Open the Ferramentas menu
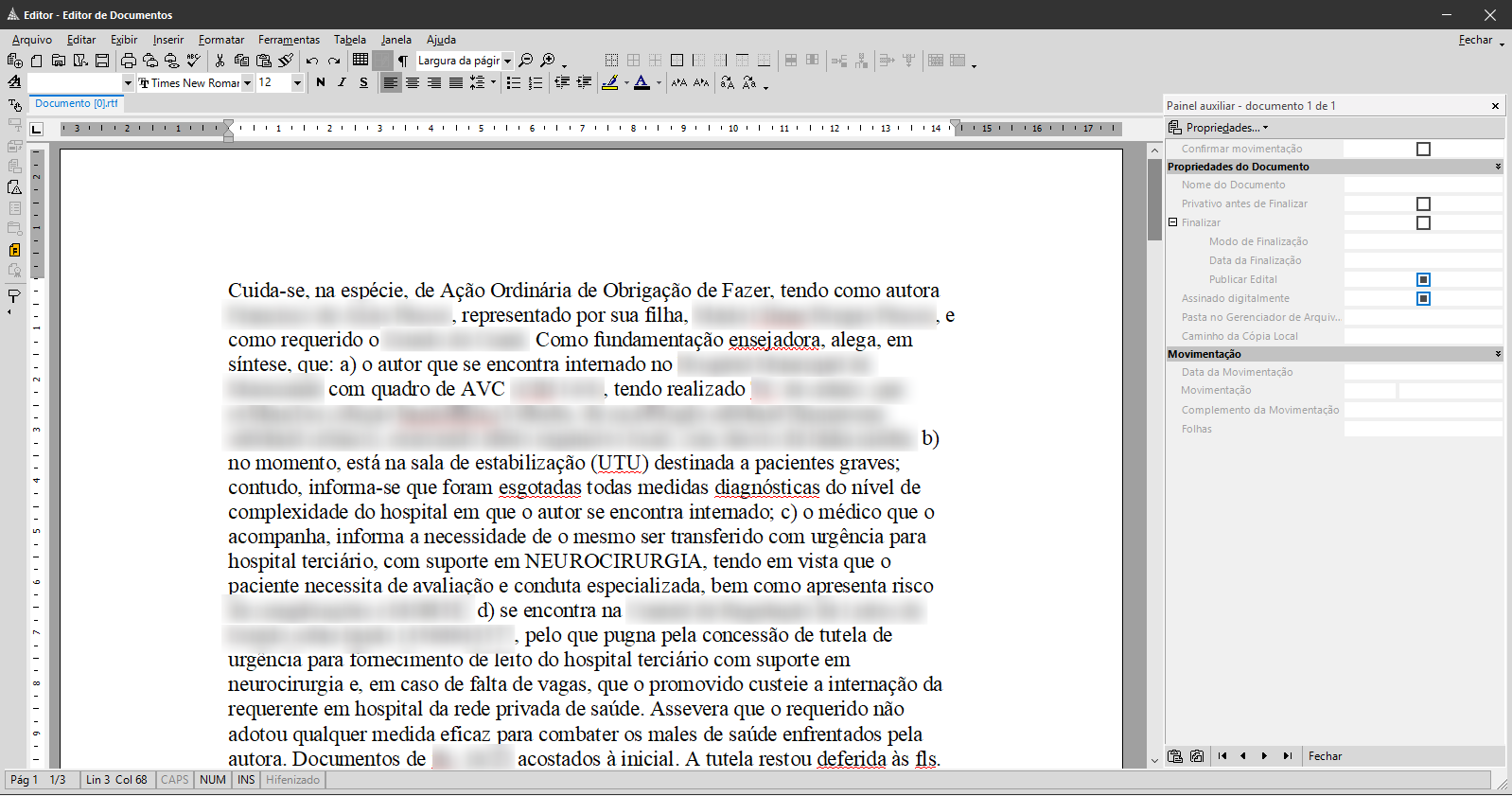 coord(290,40)
